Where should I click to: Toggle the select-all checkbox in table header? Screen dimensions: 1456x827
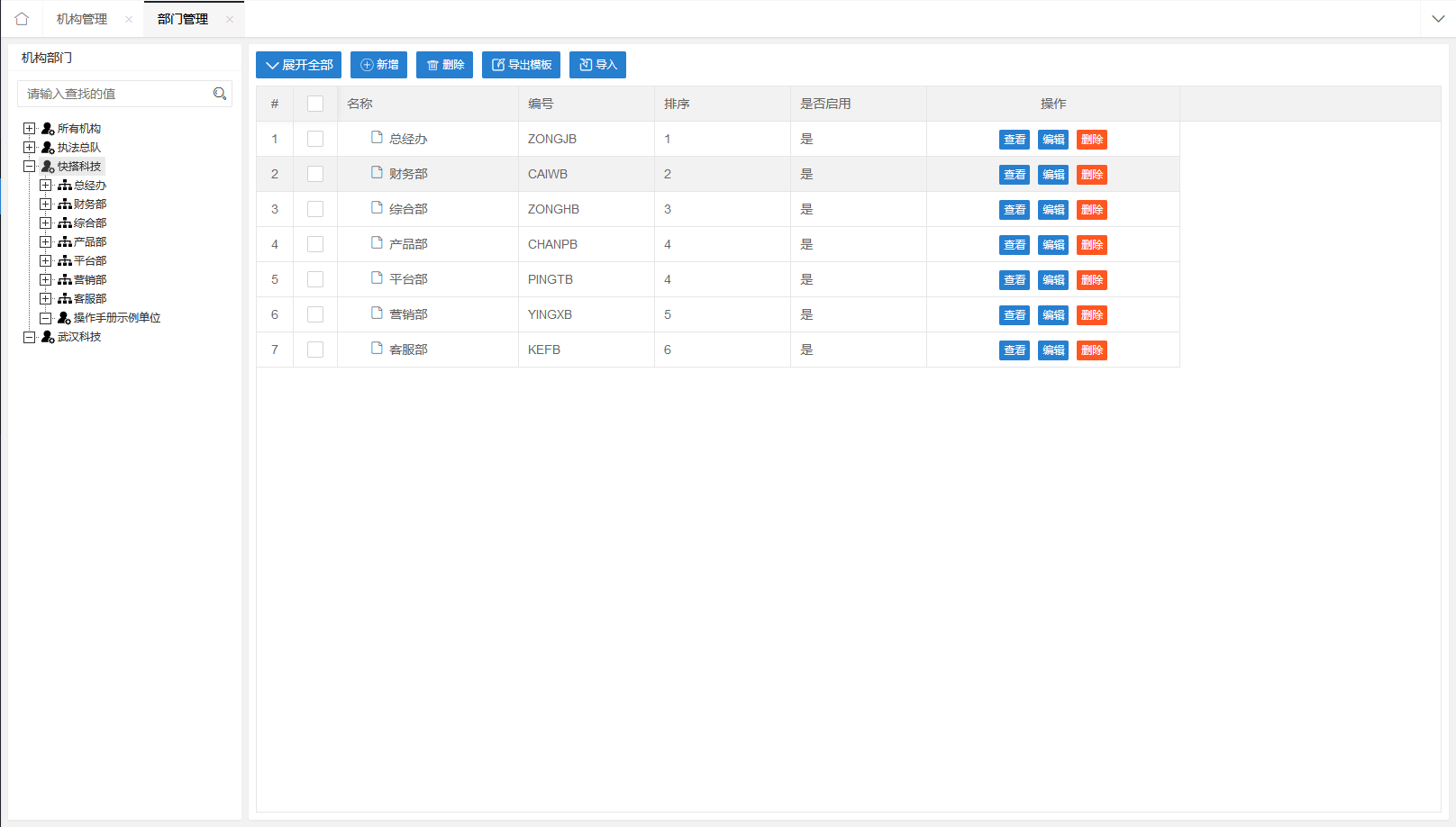[315, 104]
